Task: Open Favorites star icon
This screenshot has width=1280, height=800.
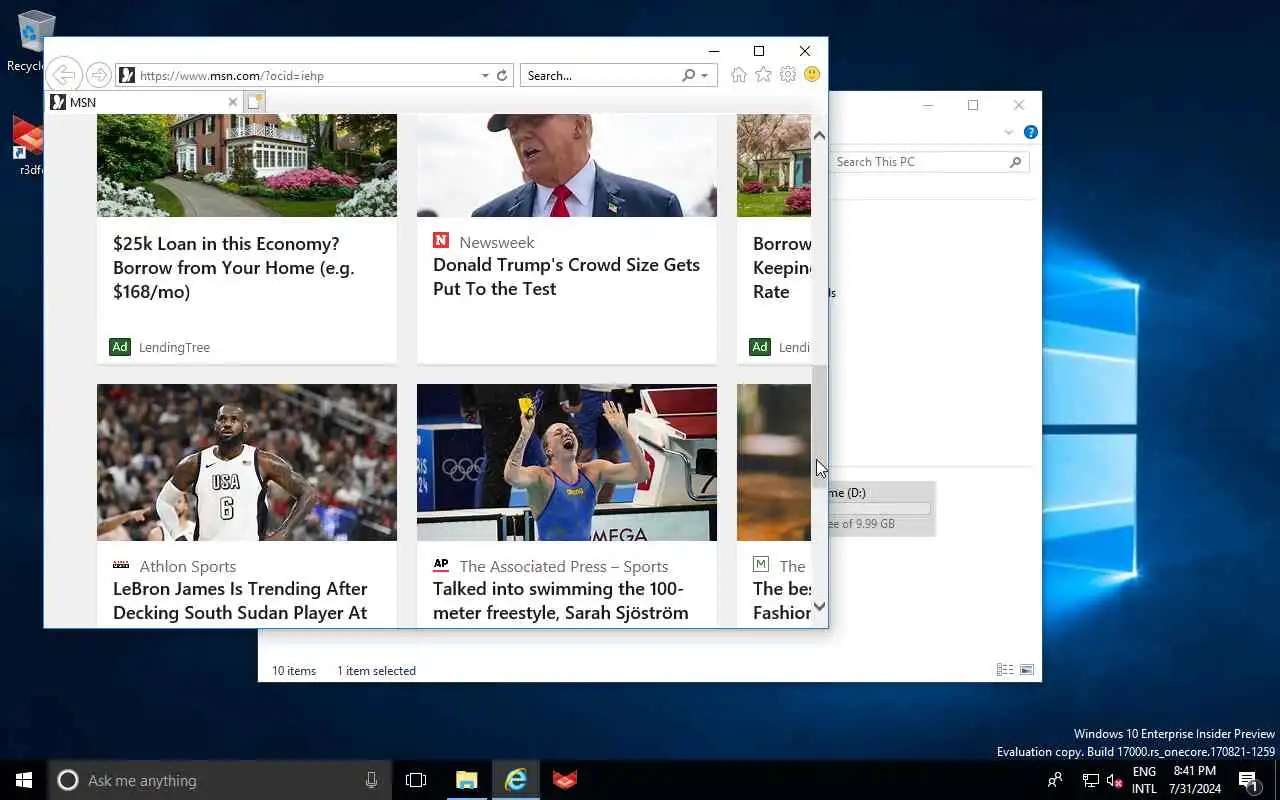Action: (763, 75)
